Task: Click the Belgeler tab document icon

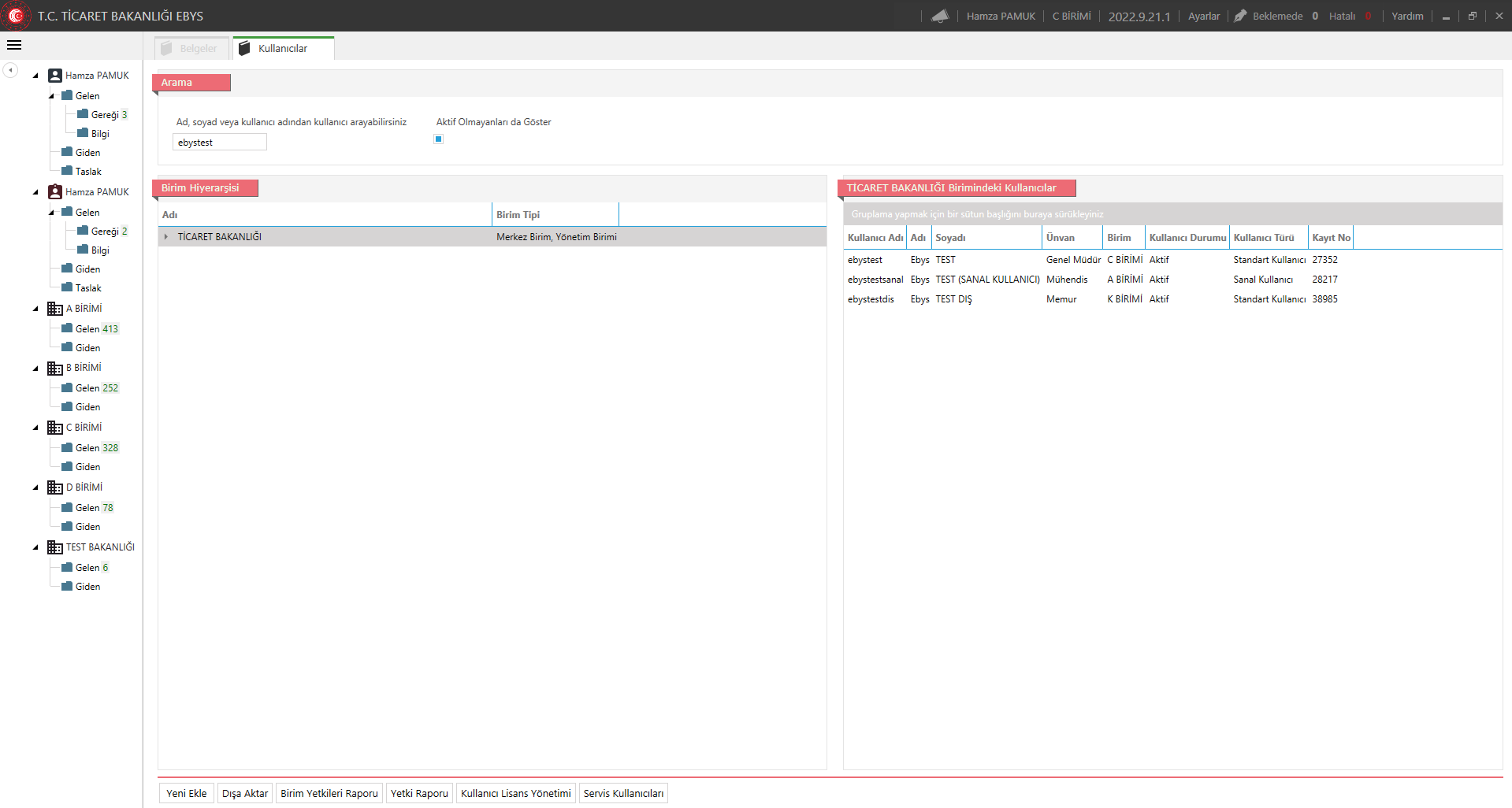Action: click(x=166, y=48)
